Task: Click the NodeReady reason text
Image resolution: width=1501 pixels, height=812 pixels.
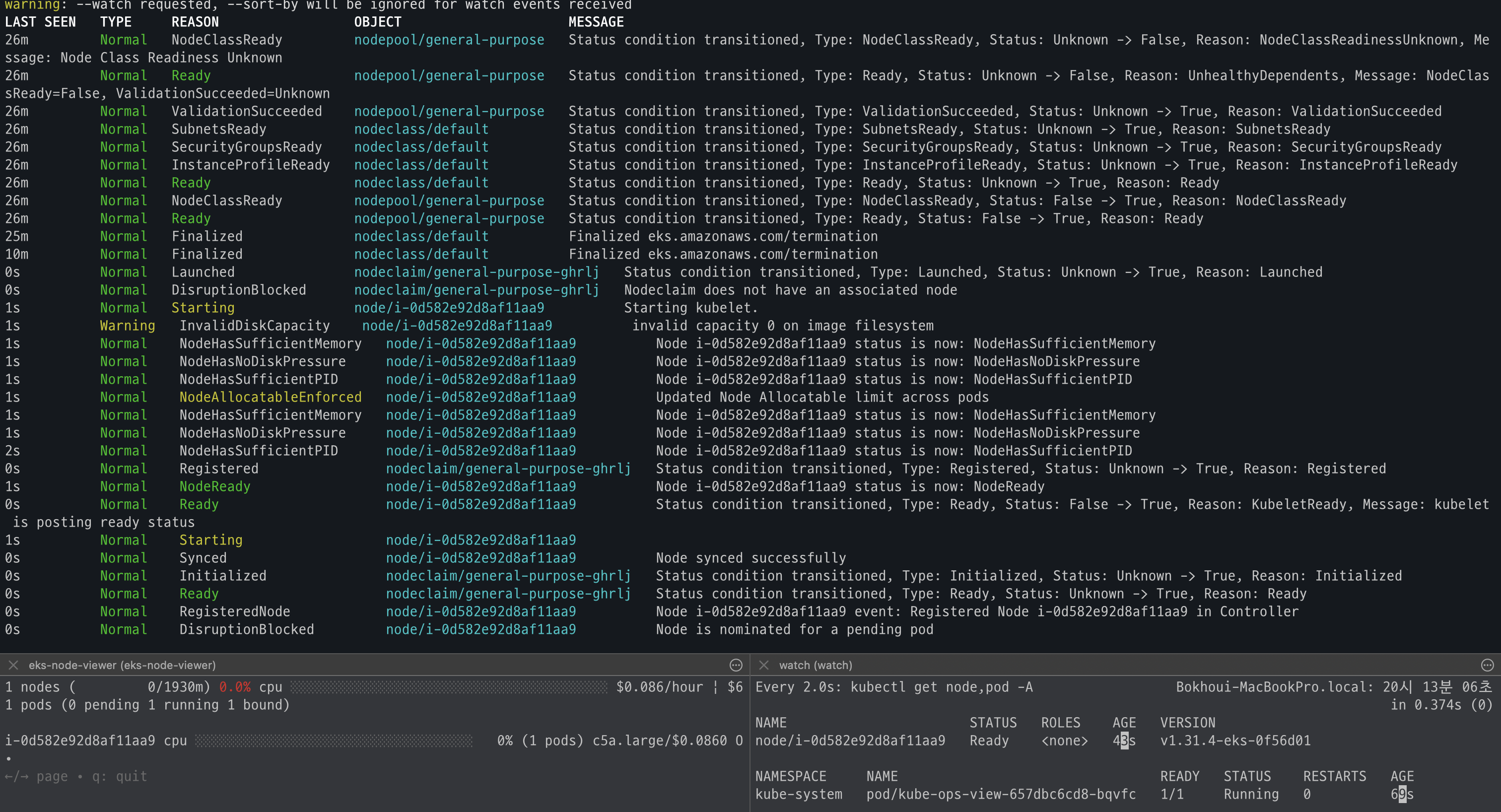Action: pos(214,486)
